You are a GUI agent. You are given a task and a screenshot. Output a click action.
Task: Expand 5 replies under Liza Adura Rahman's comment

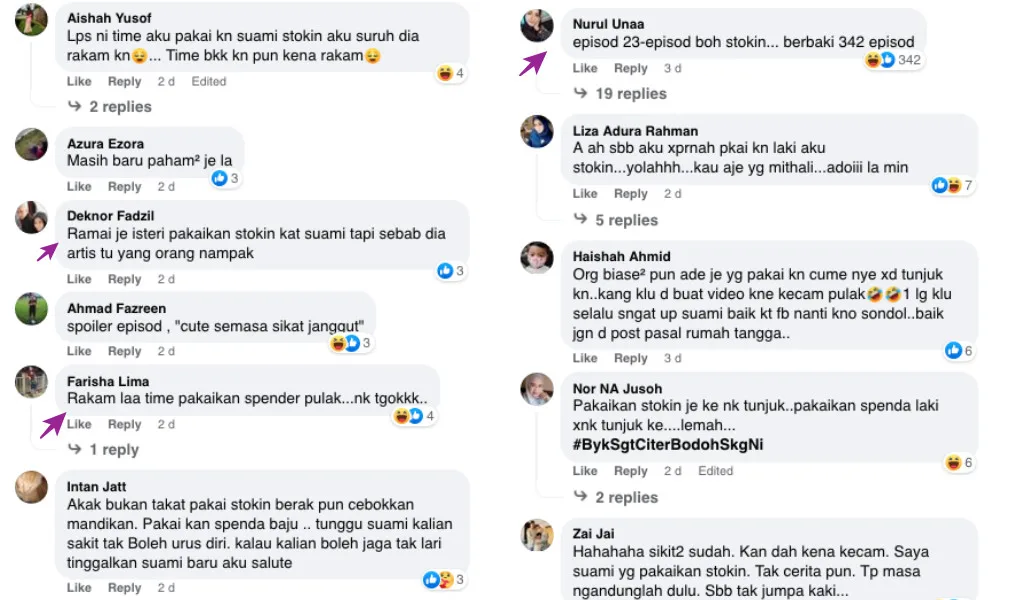[626, 220]
